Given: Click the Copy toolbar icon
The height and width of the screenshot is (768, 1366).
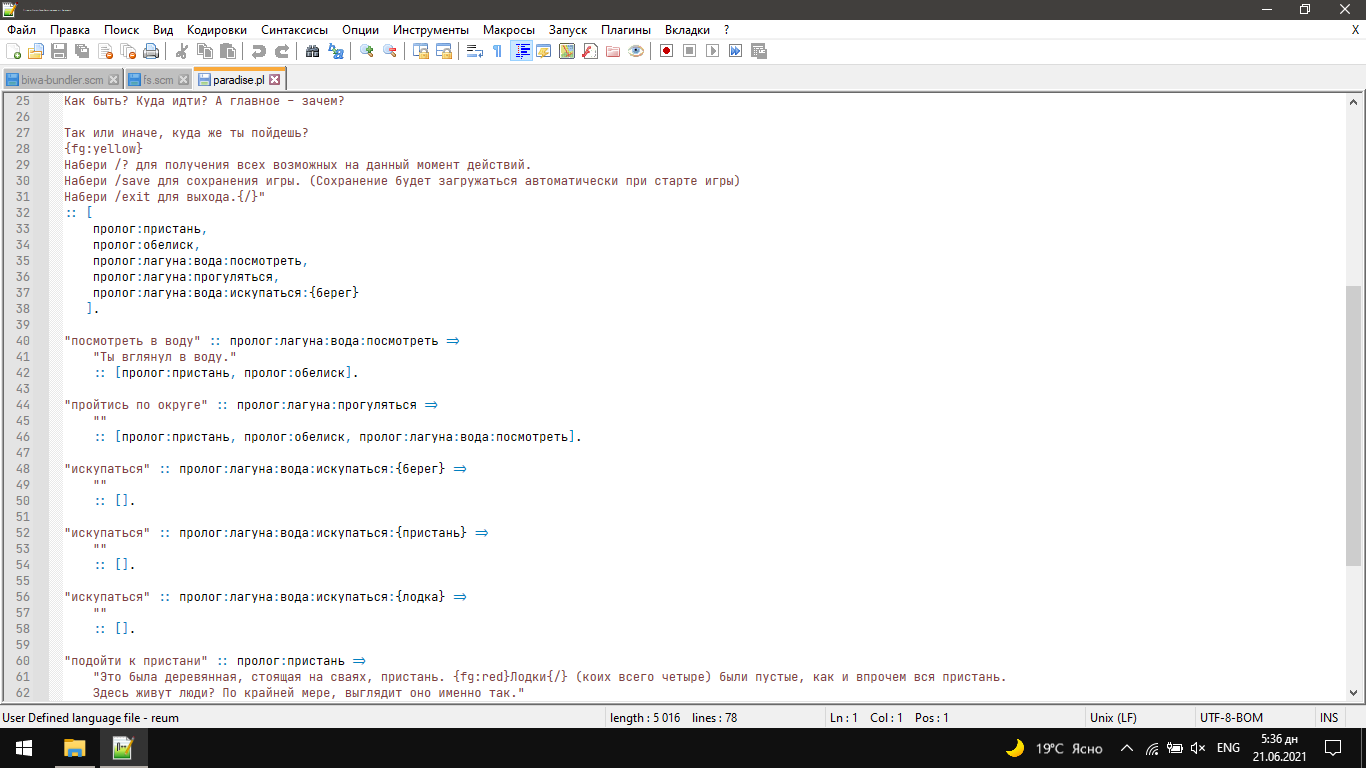Looking at the screenshot, I should 205,51.
